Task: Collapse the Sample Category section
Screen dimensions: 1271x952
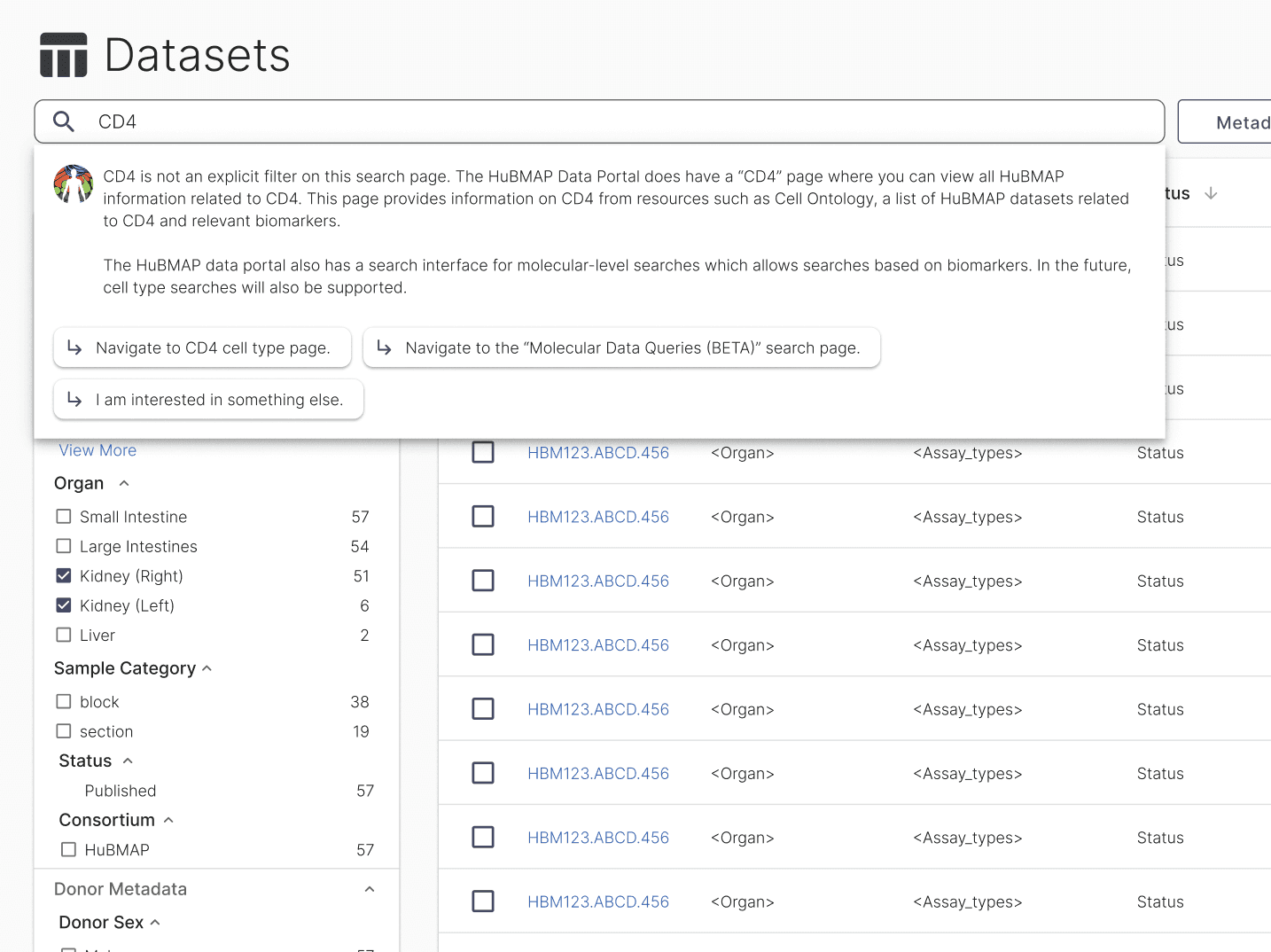Action: click(207, 668)
